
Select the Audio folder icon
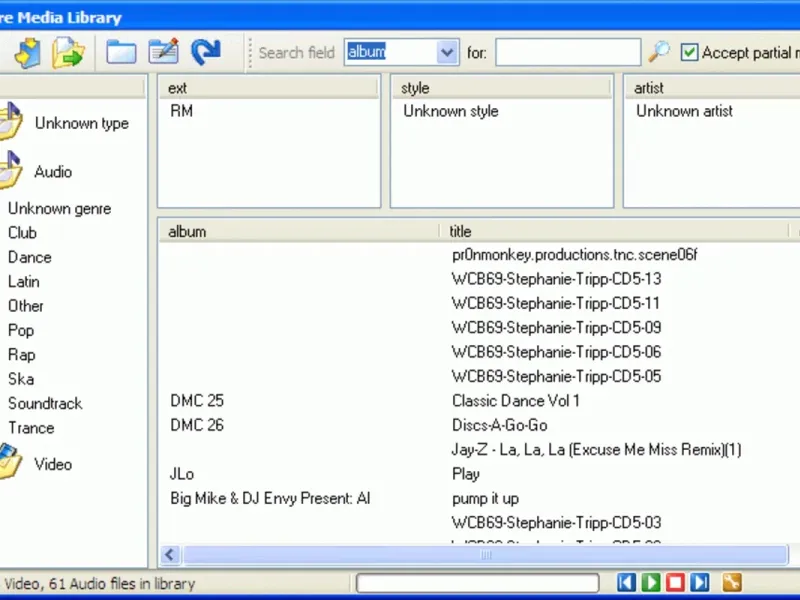(11, 170)
